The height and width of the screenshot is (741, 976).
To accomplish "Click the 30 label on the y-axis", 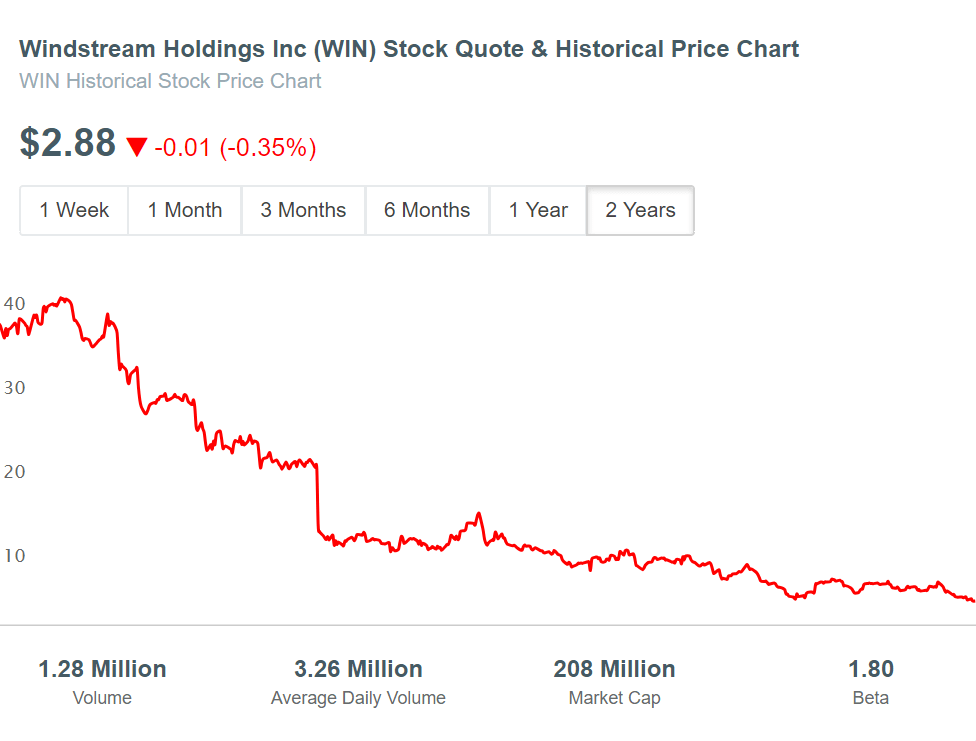I will point(14,387).
